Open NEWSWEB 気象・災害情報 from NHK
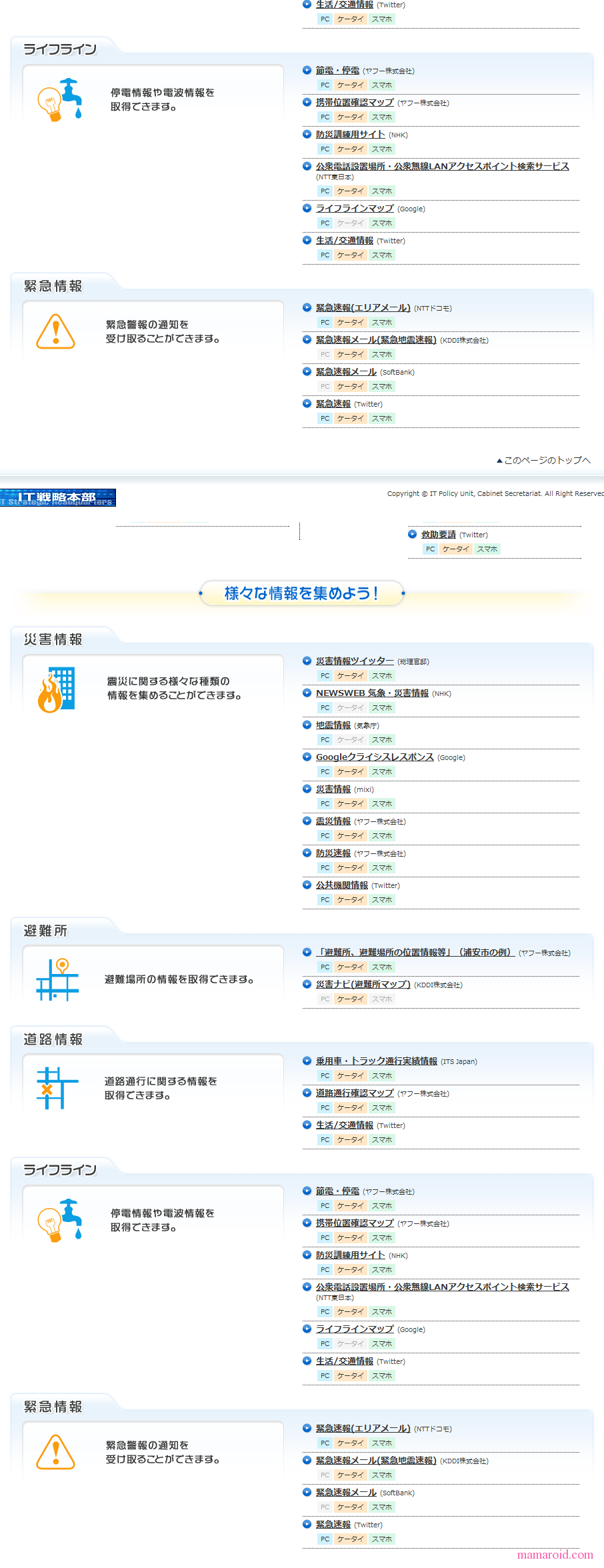 pyautogui.click(x=372, y=693)
